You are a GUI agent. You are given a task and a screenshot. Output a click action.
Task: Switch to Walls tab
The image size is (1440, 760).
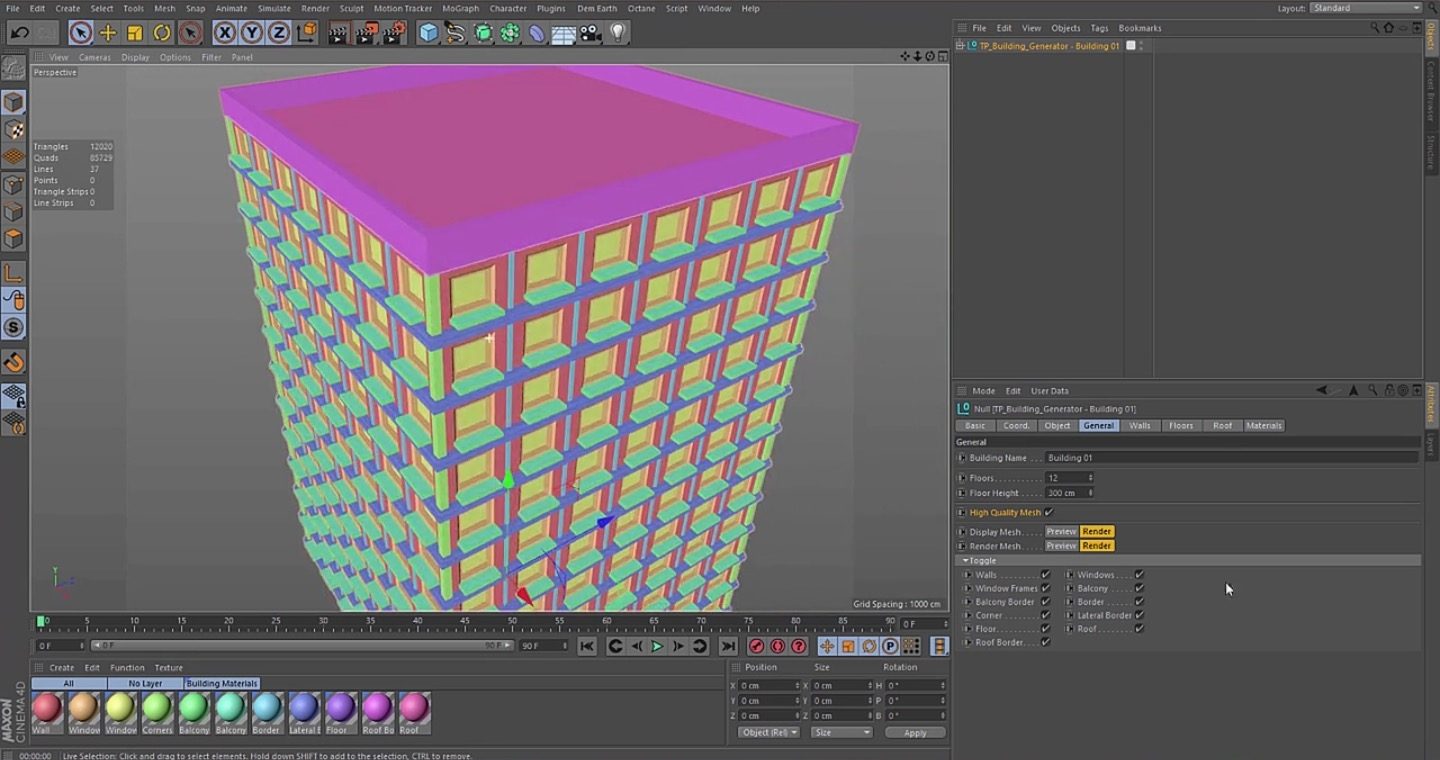[1140, 426]
